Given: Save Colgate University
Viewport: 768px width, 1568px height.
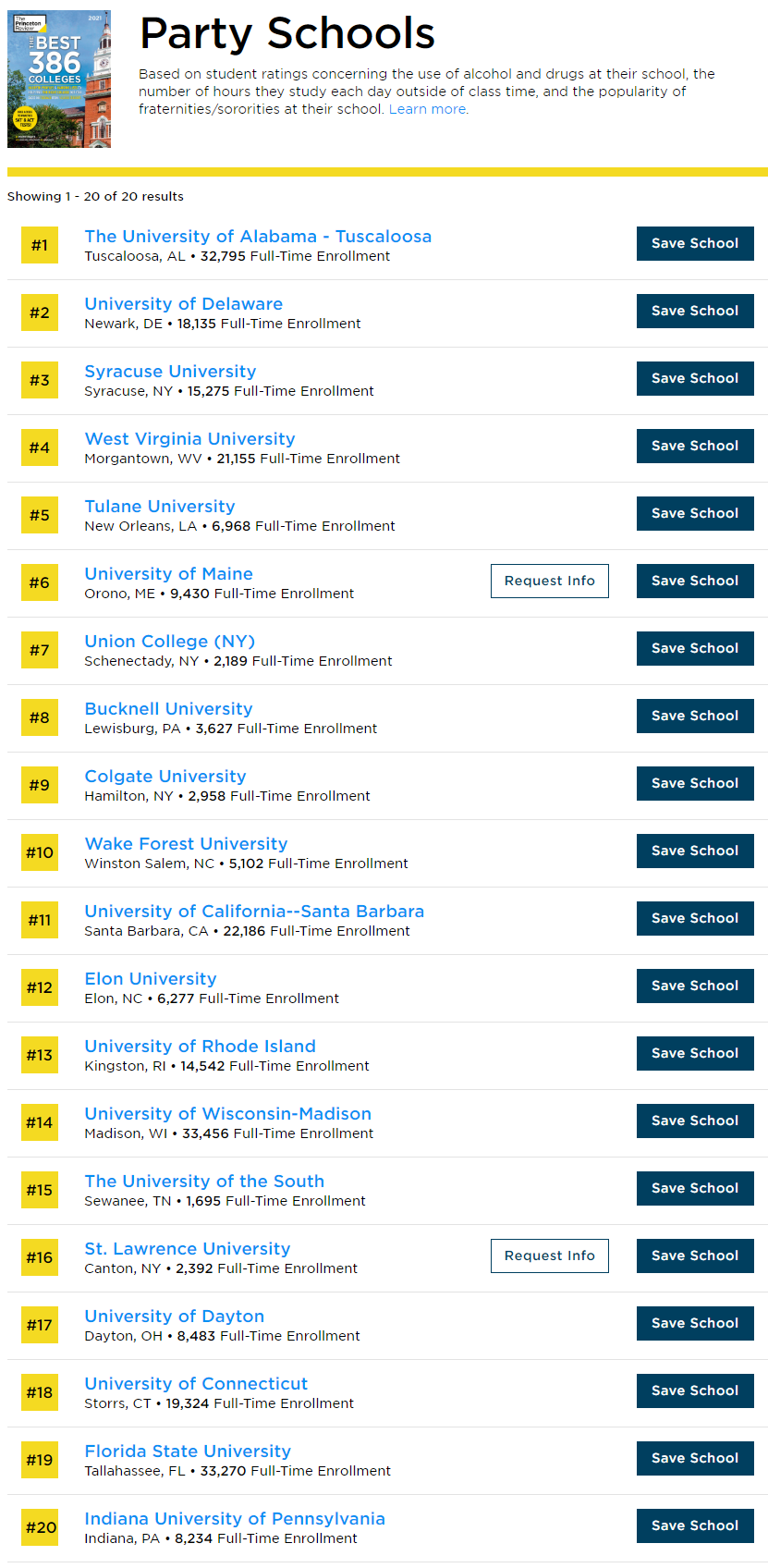Looking at the screenshot, I should point(695,783).
